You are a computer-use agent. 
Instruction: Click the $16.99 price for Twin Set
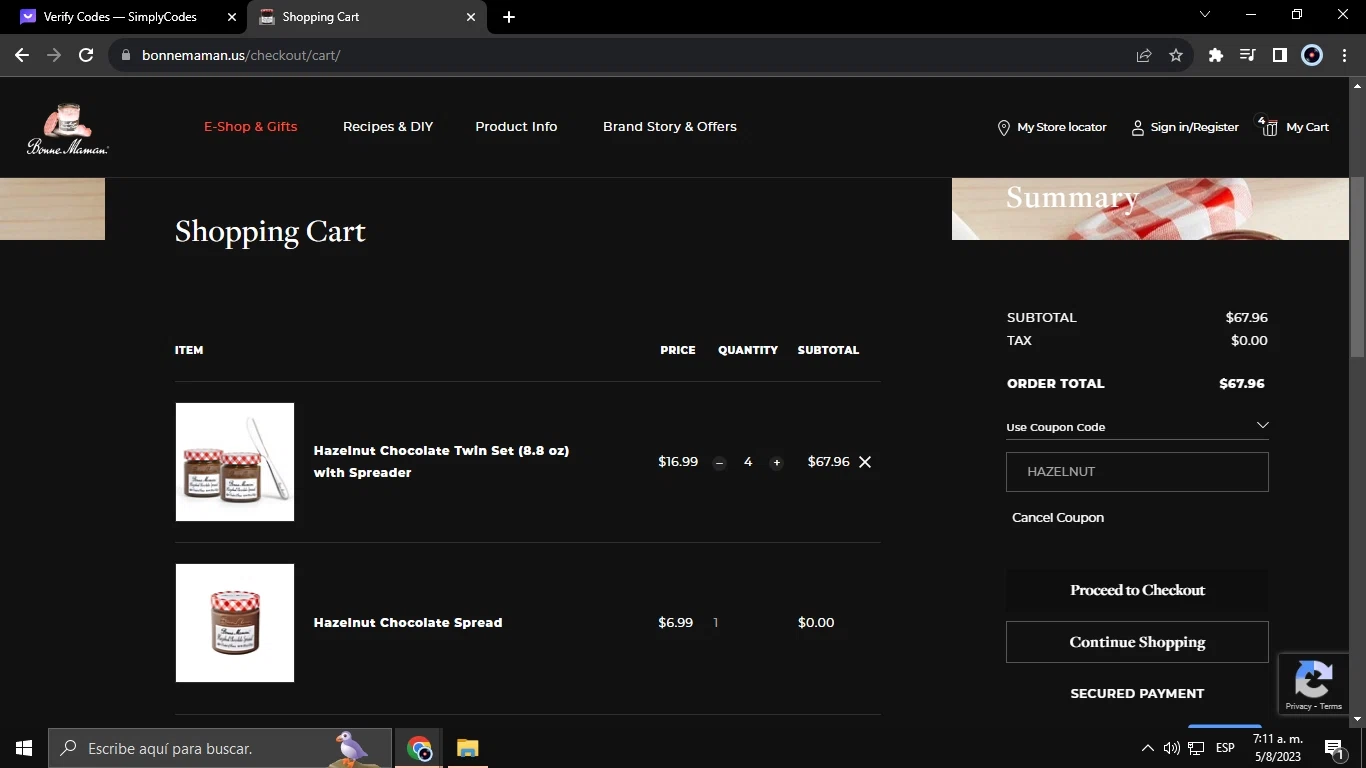coord(678,462)
